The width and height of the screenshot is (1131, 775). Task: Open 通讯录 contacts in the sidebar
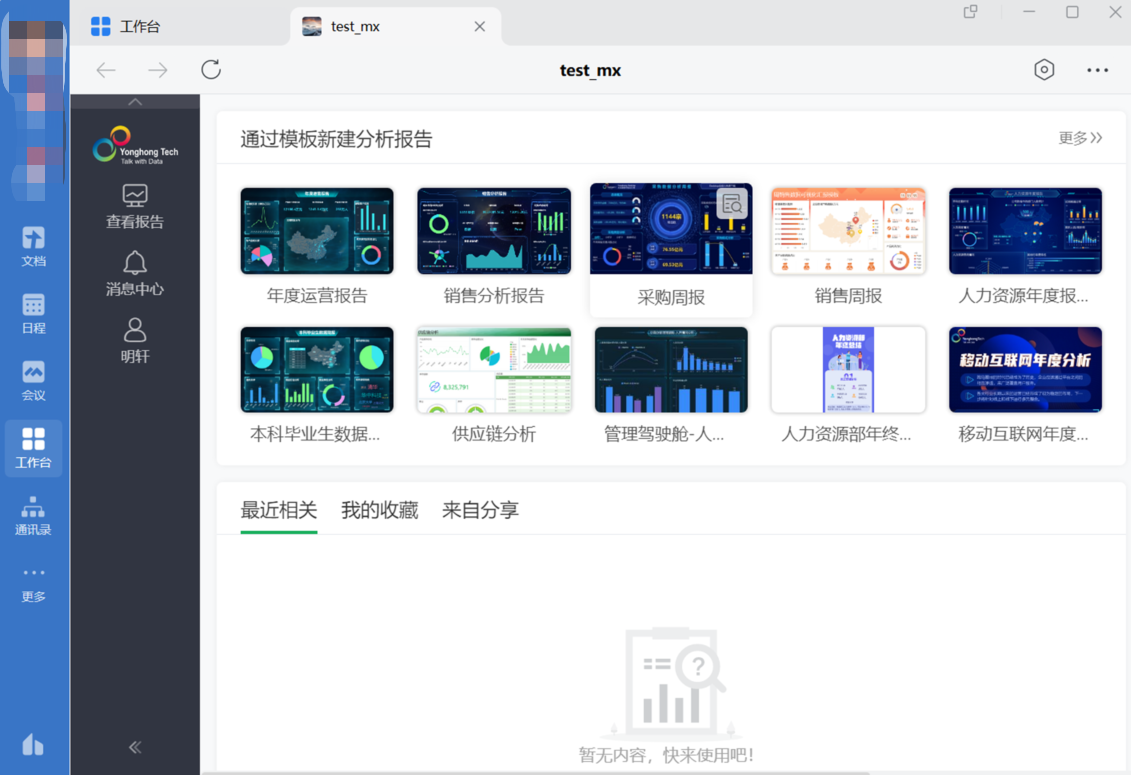click(33, 515)
